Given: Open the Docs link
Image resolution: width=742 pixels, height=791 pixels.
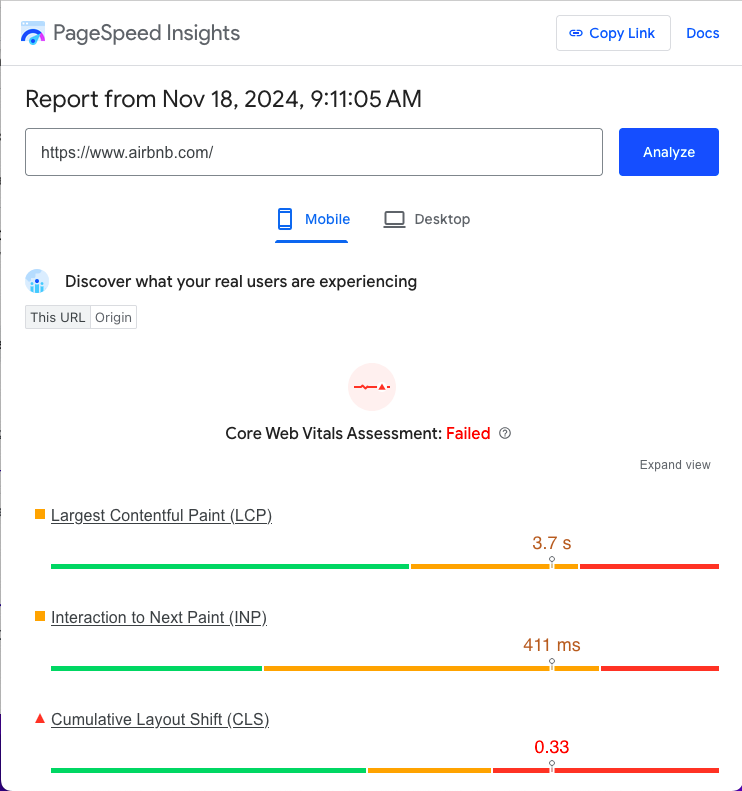Looking at the screenshot, I should coord(702,33).
